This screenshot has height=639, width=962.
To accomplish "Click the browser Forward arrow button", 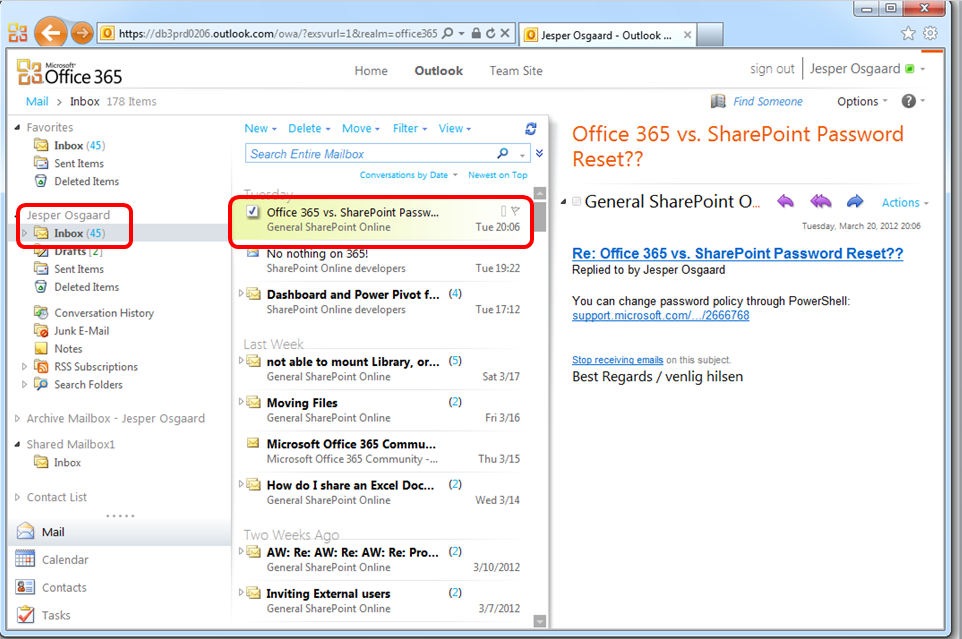I will (x=82, y=33).
